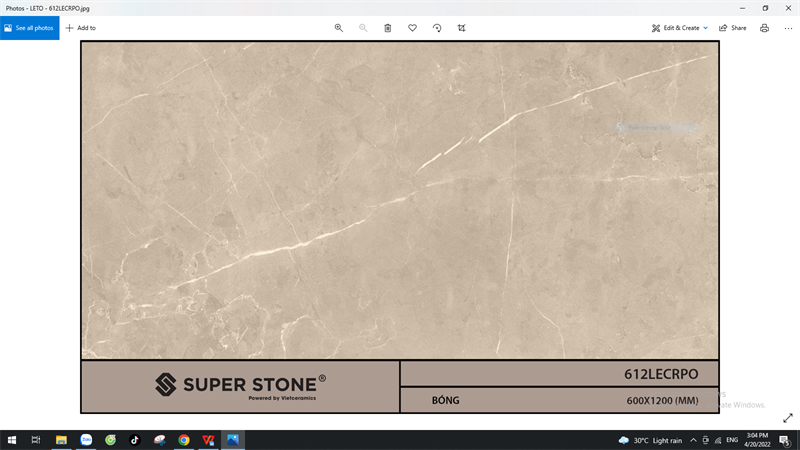Click the Zoom out magnifier icon
The image size is (800, 450).
coord(363,28)
